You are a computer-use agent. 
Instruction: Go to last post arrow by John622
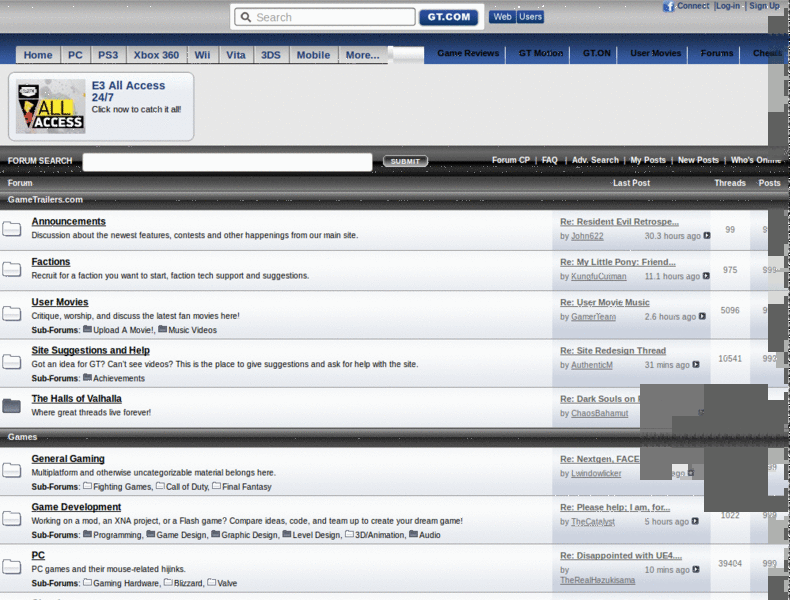click(x=707, y=236)
